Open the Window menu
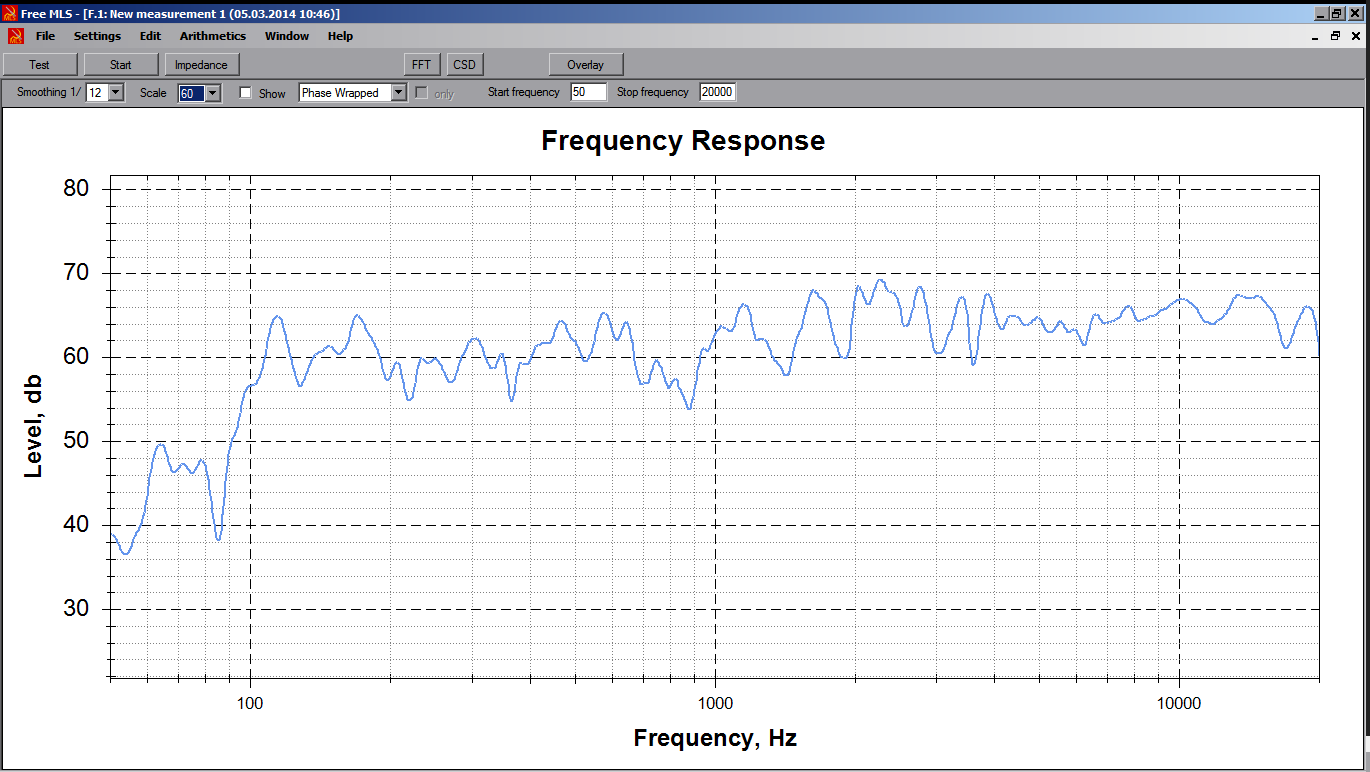The height and width of the screenshot is (772, 1370). pyautogui.click(x=287, y=36)
